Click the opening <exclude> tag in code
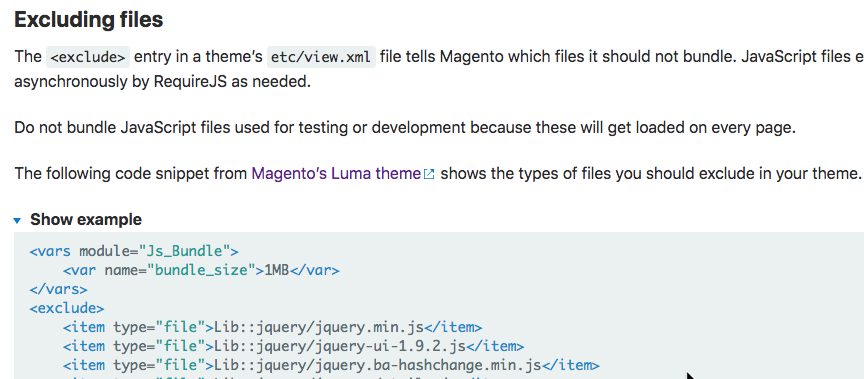 pyautogui.click(x=67, y=308)
